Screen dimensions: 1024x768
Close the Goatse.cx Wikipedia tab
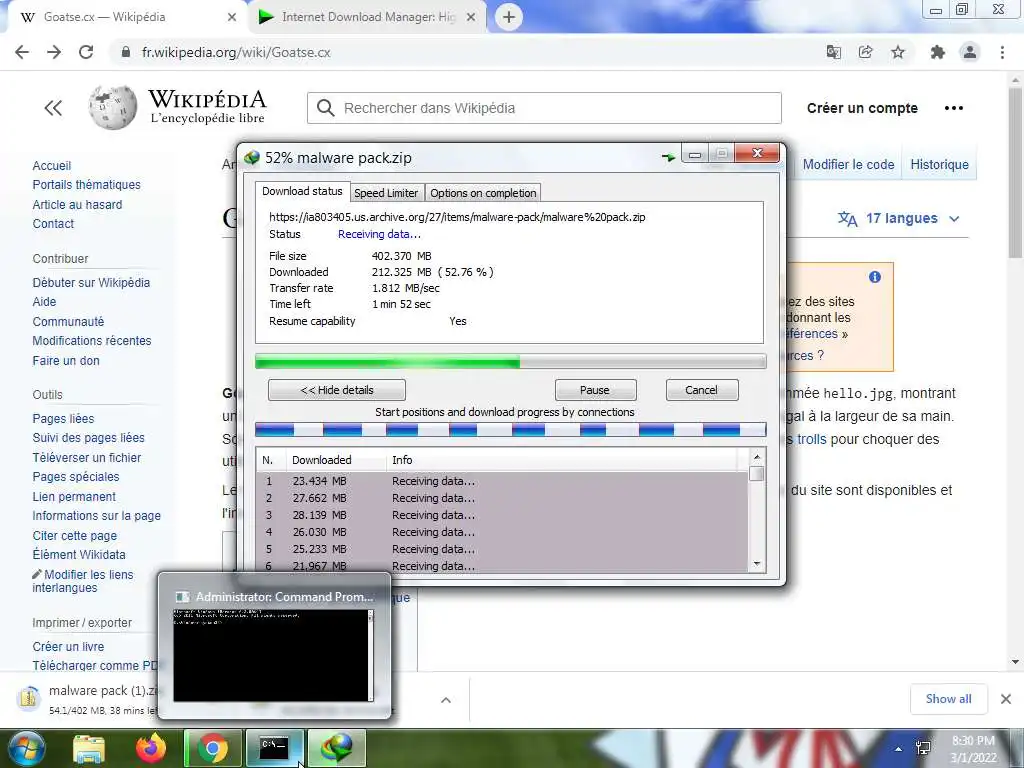(x=232, y=18)
